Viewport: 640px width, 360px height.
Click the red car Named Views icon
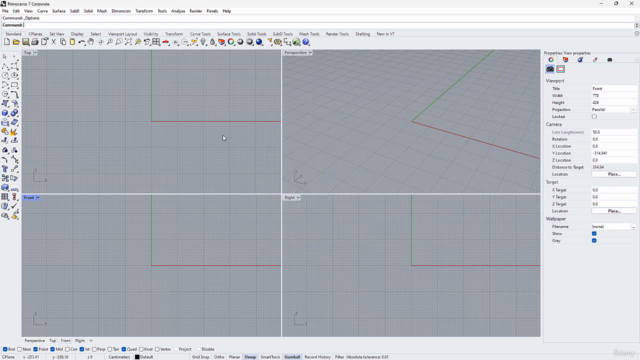click(x=166, y=42)
